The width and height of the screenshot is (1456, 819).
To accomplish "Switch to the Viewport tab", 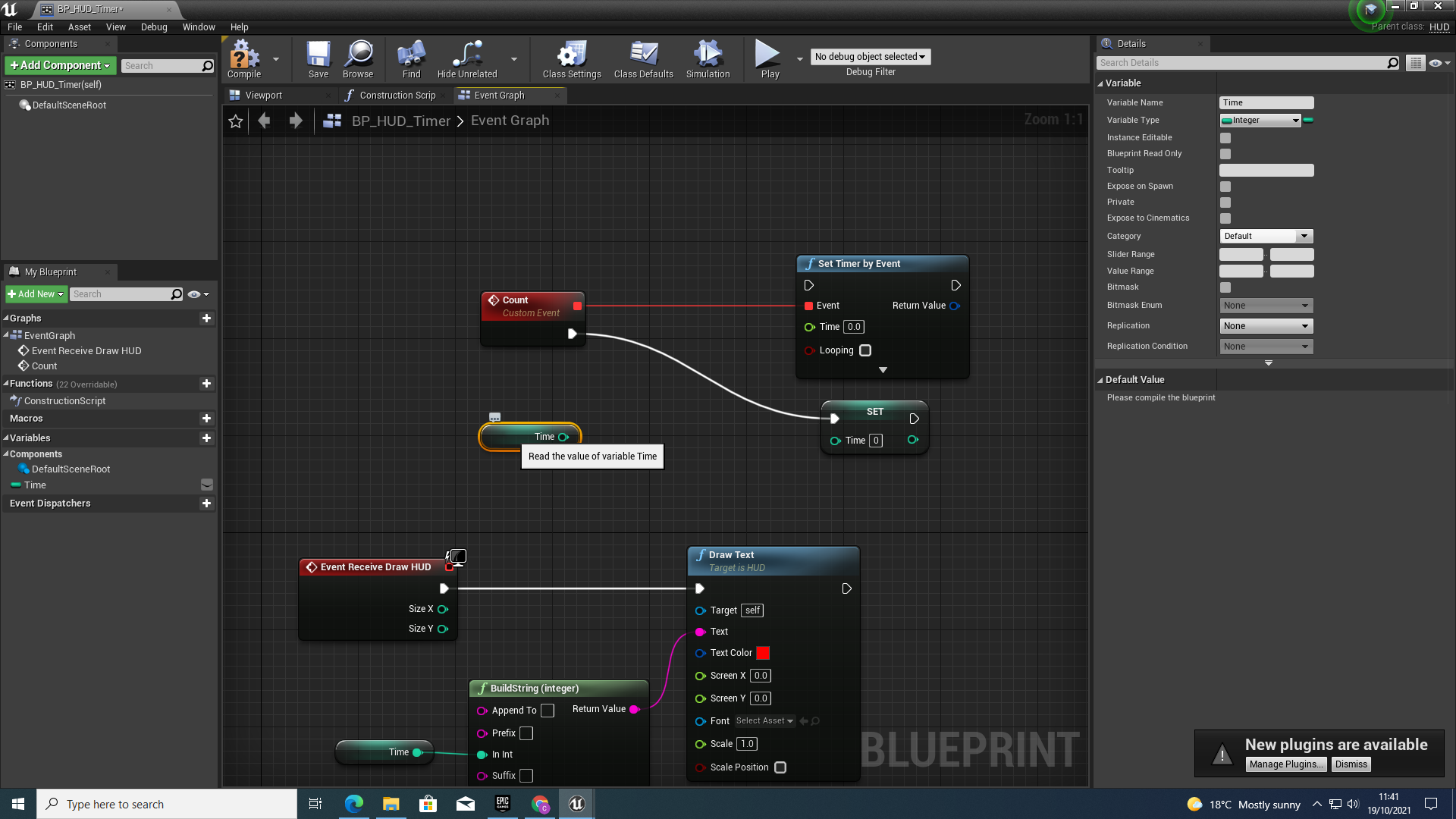I will [263, 96].
